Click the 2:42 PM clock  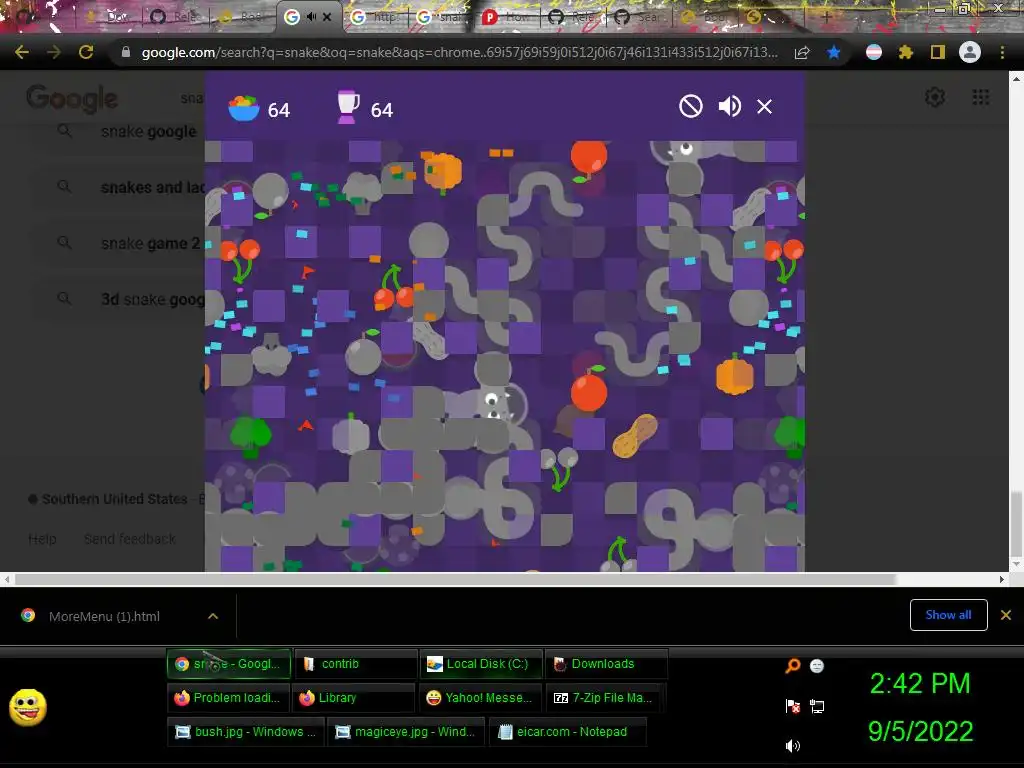(920, 684)
